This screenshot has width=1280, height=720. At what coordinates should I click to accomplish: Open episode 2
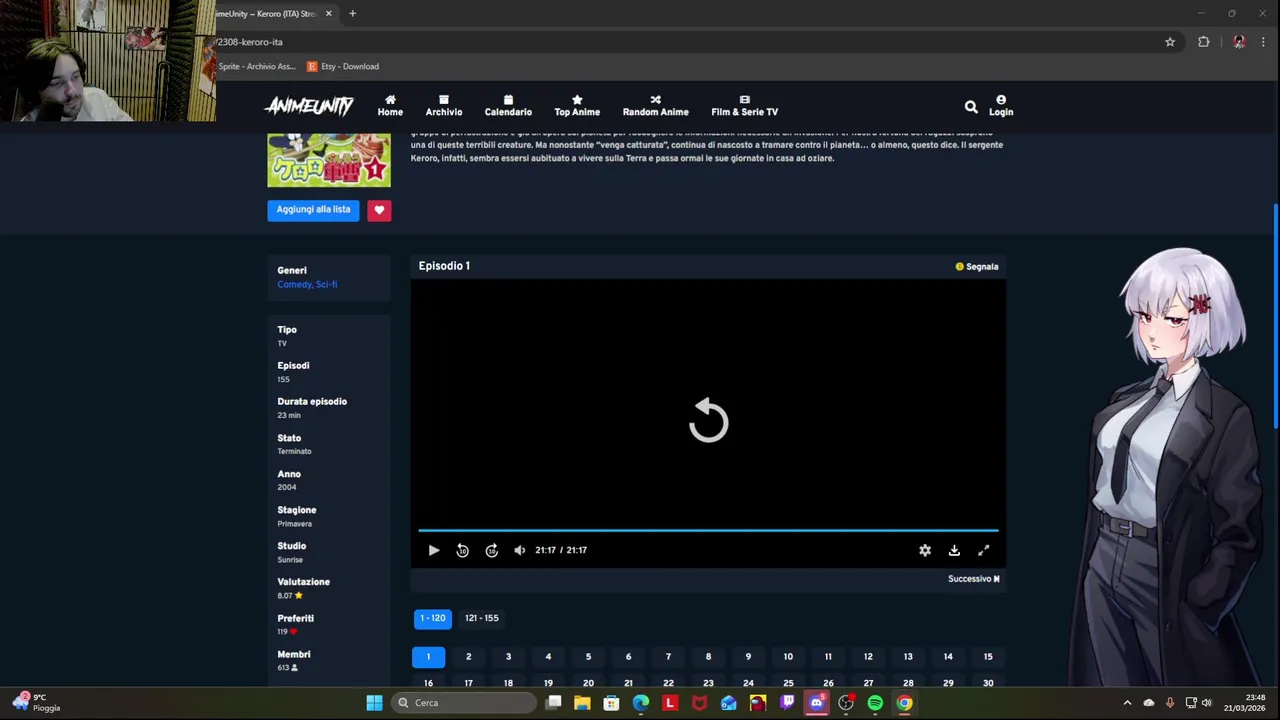[468, 657]
